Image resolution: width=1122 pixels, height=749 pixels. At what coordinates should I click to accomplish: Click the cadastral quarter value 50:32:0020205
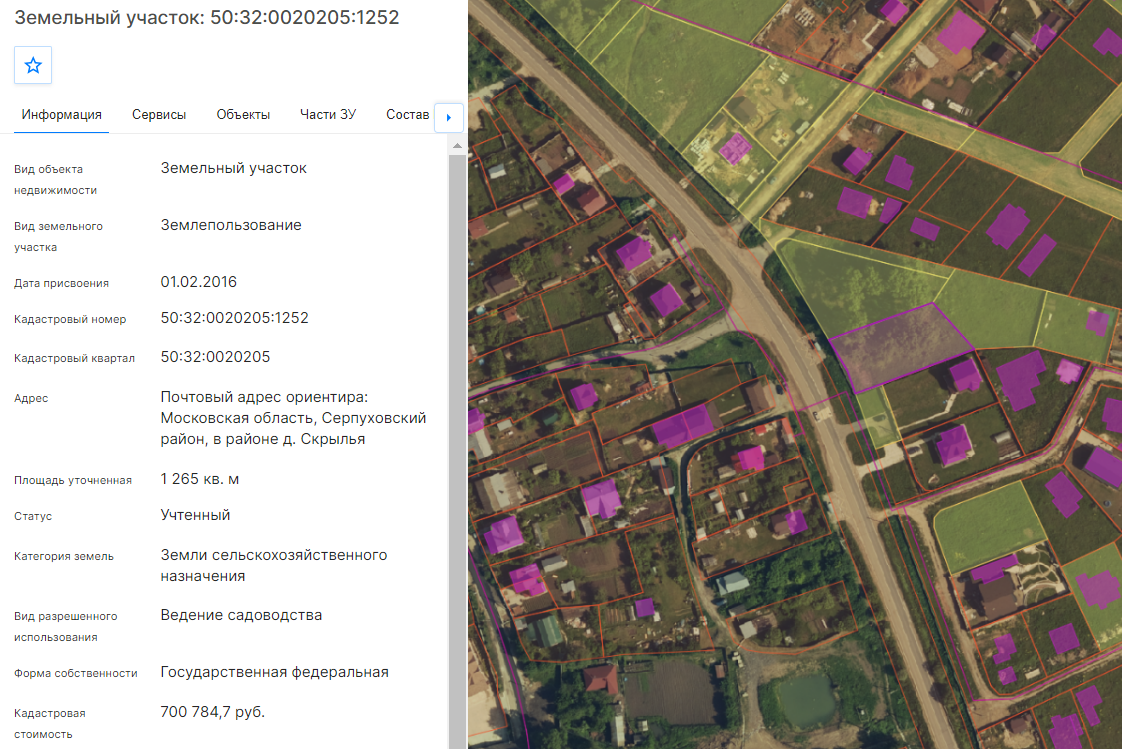pos(215,357)
